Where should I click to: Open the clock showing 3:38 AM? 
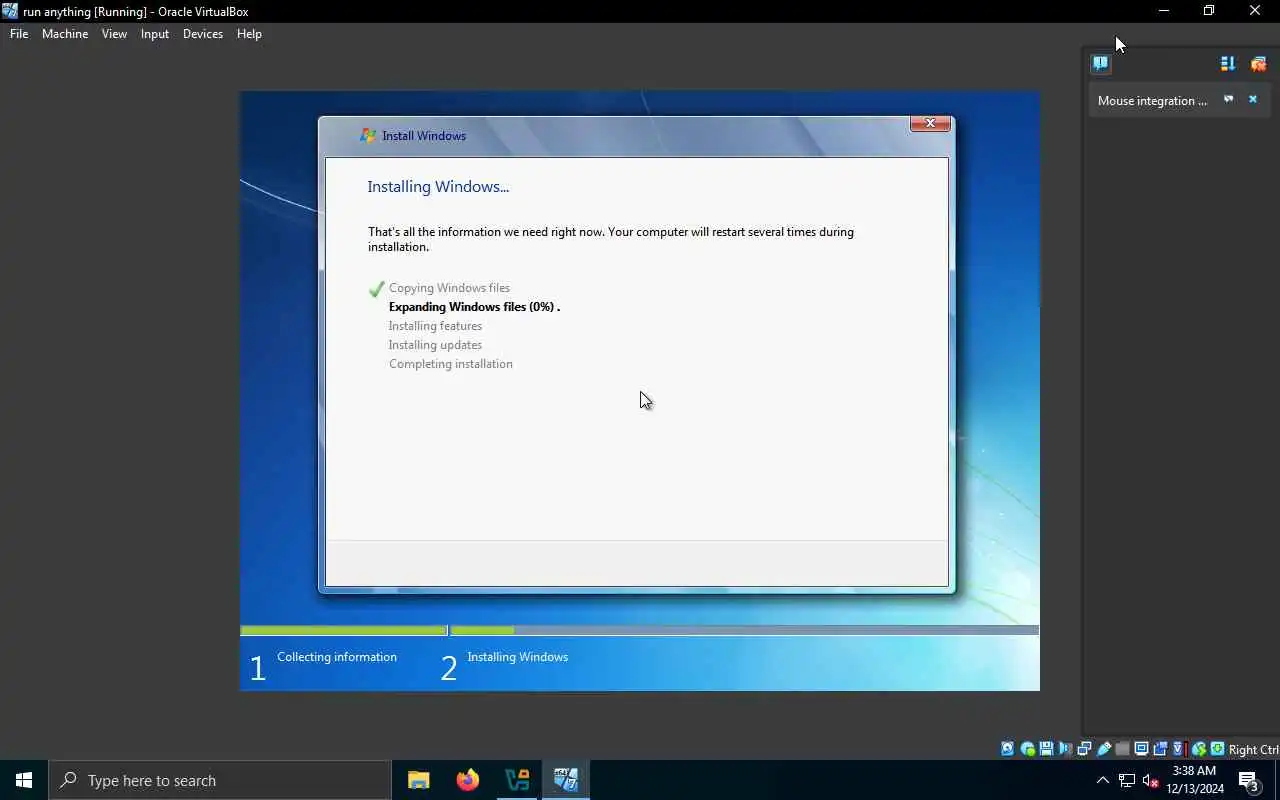click(x=1195, y=780)
